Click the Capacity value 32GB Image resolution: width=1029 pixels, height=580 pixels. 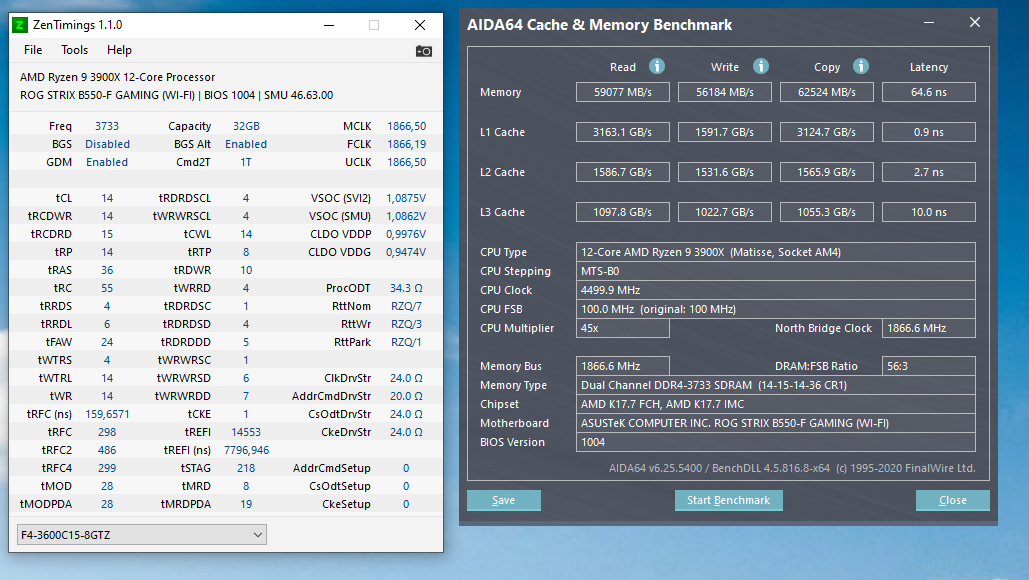click(x=246, y=126)
